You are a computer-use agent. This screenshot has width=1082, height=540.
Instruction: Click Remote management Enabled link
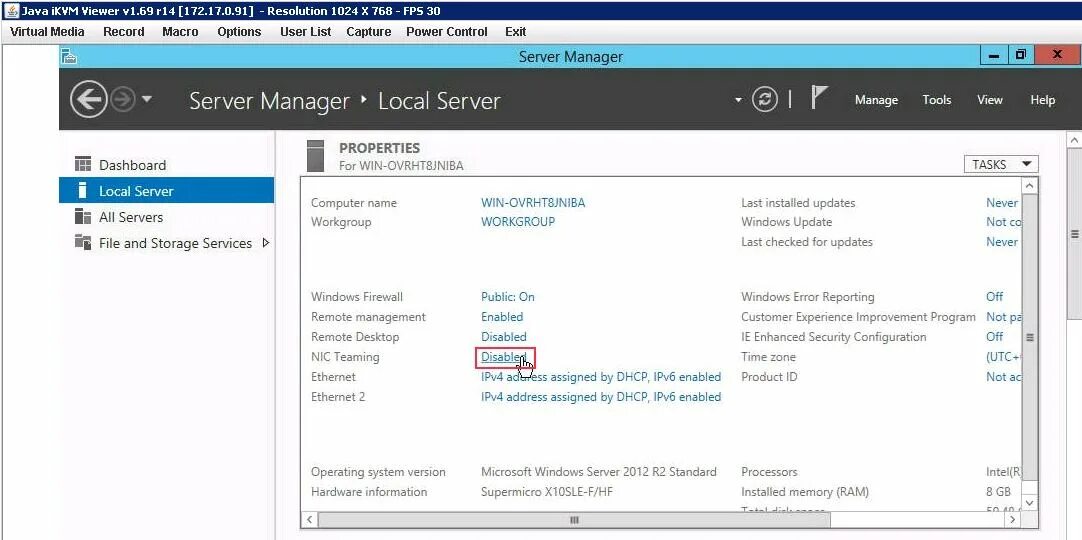[502, 317]
